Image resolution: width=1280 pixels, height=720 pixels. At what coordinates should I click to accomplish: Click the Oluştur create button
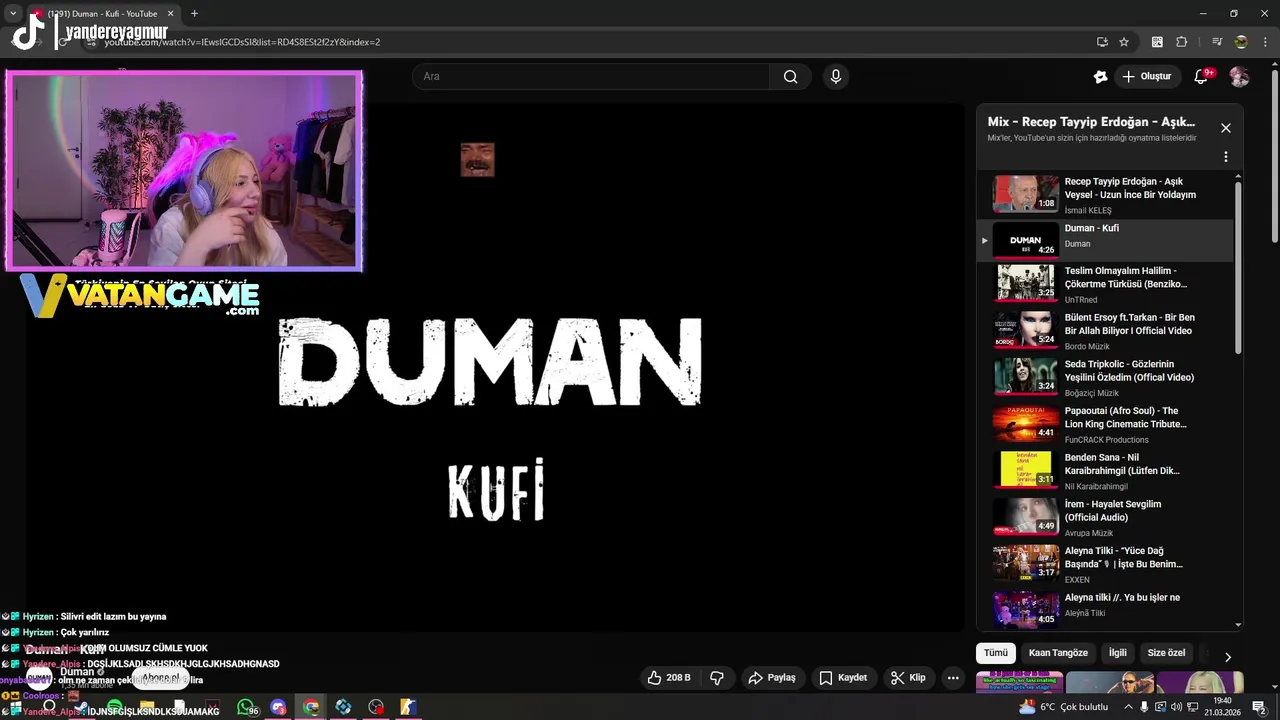pos(1146,77)
